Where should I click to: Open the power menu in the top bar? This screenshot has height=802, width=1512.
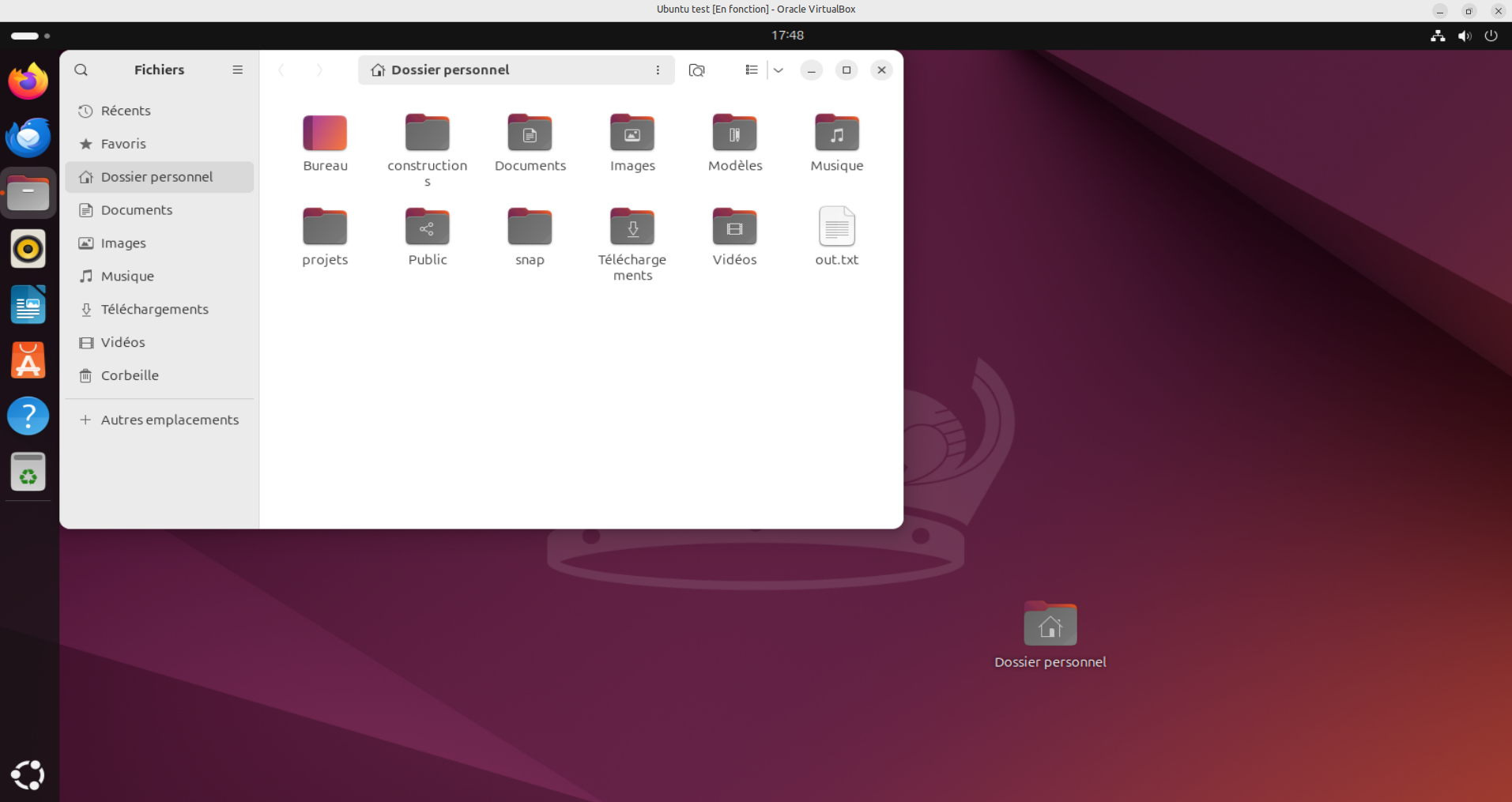pyautogui.click(x=1491, y=35)
